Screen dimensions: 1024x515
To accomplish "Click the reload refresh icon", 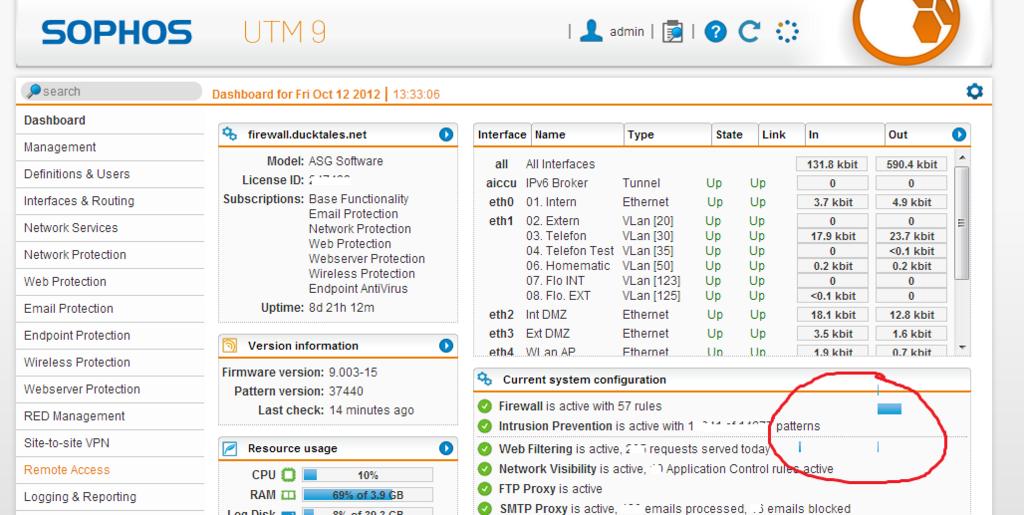I will [749, 31].
